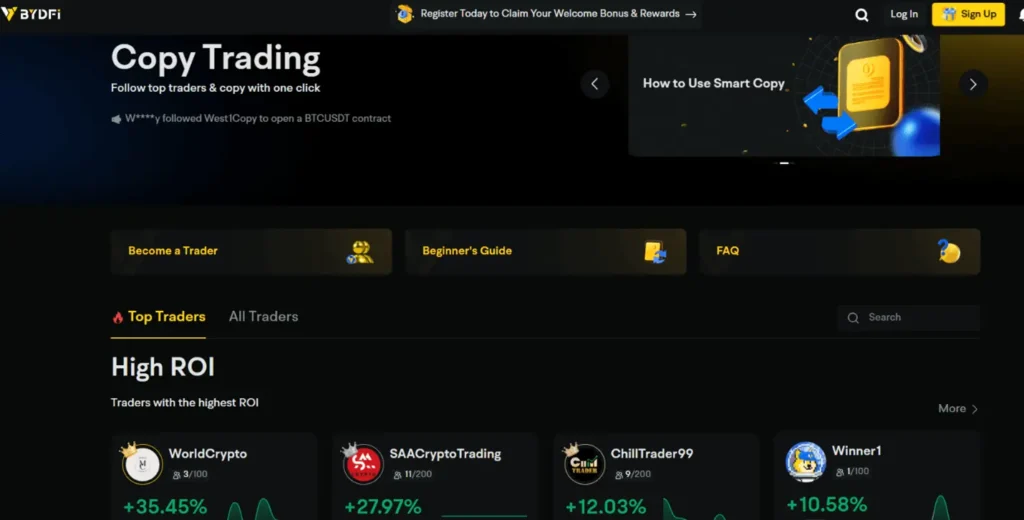Click the Log In link

pos(904,14)
